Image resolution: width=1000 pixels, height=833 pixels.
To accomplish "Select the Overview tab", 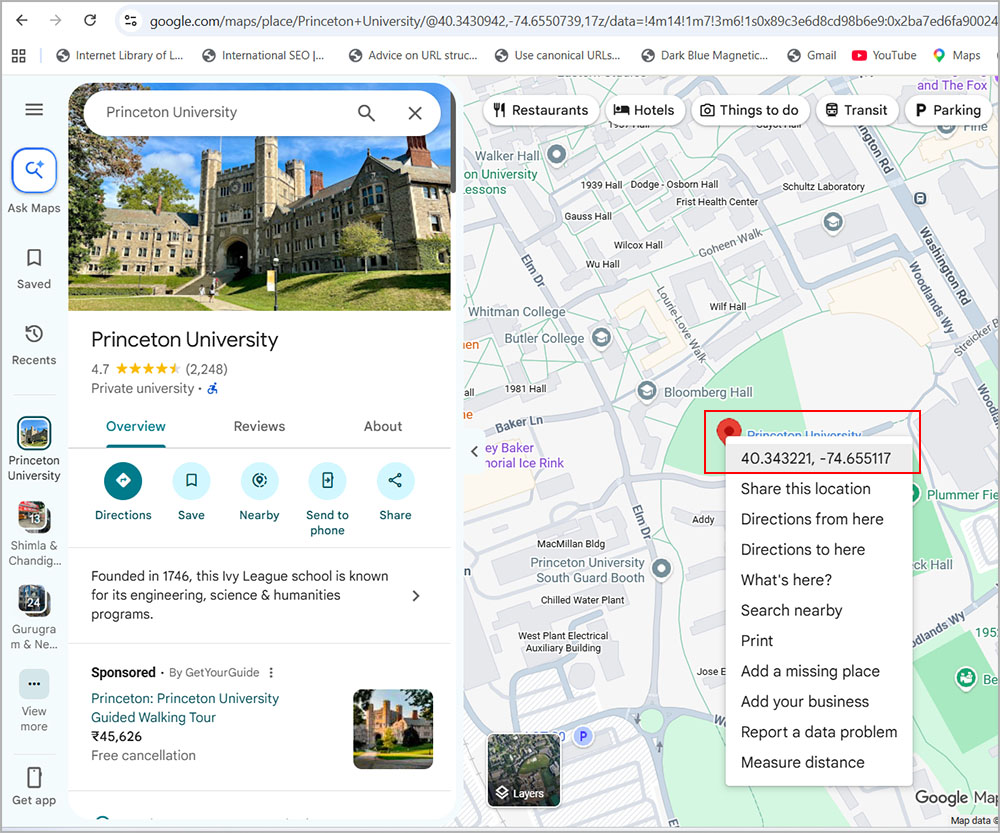I will point(136,426).
